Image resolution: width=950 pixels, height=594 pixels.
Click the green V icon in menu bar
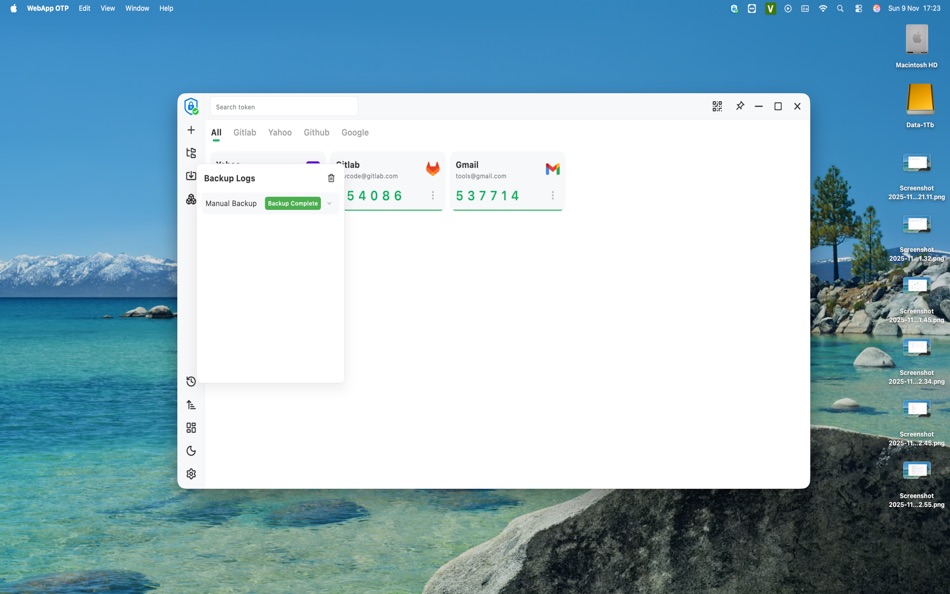(770, 8)
